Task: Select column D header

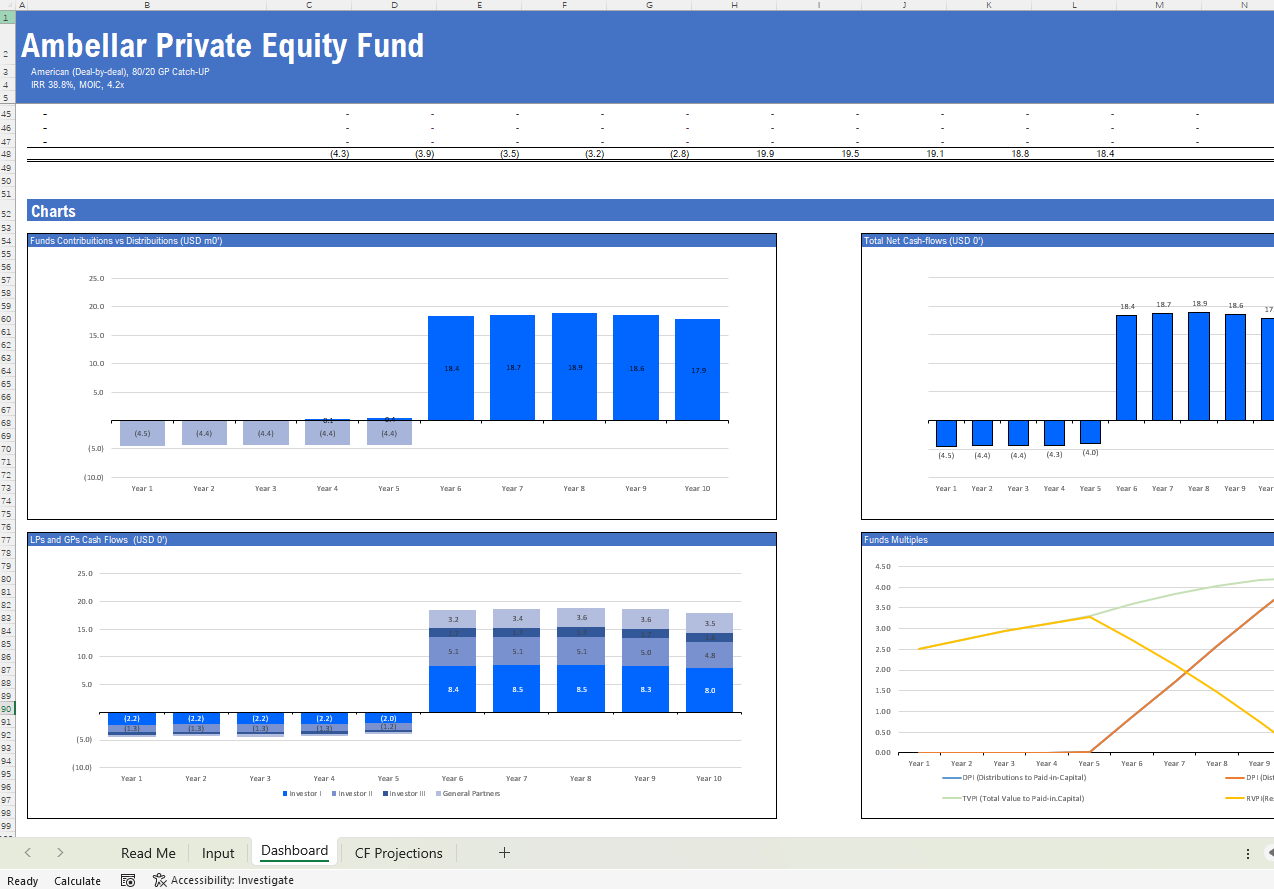Action: tap(394, 5)
